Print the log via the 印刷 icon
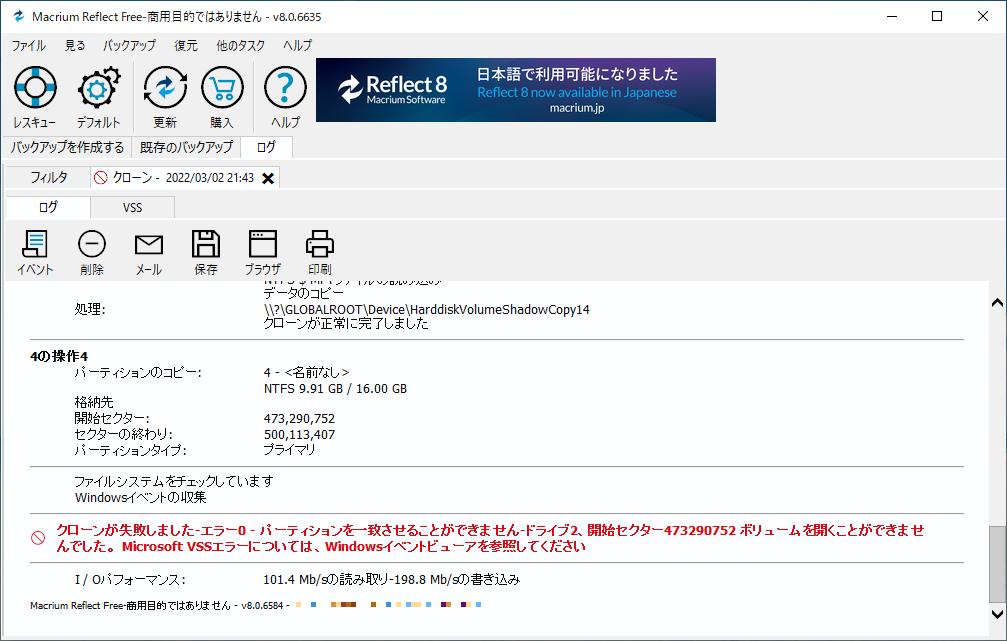Viewport: 1007px width, 641px height. (x=319, y=245)
